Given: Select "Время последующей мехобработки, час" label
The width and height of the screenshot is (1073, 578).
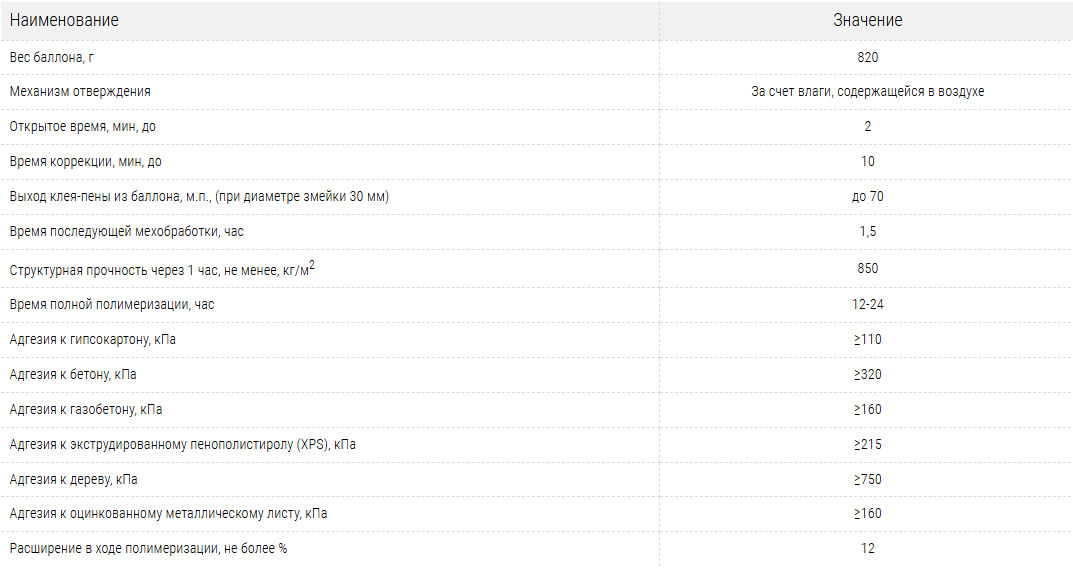Looking at the screenshot, I should tap(126, 231).
